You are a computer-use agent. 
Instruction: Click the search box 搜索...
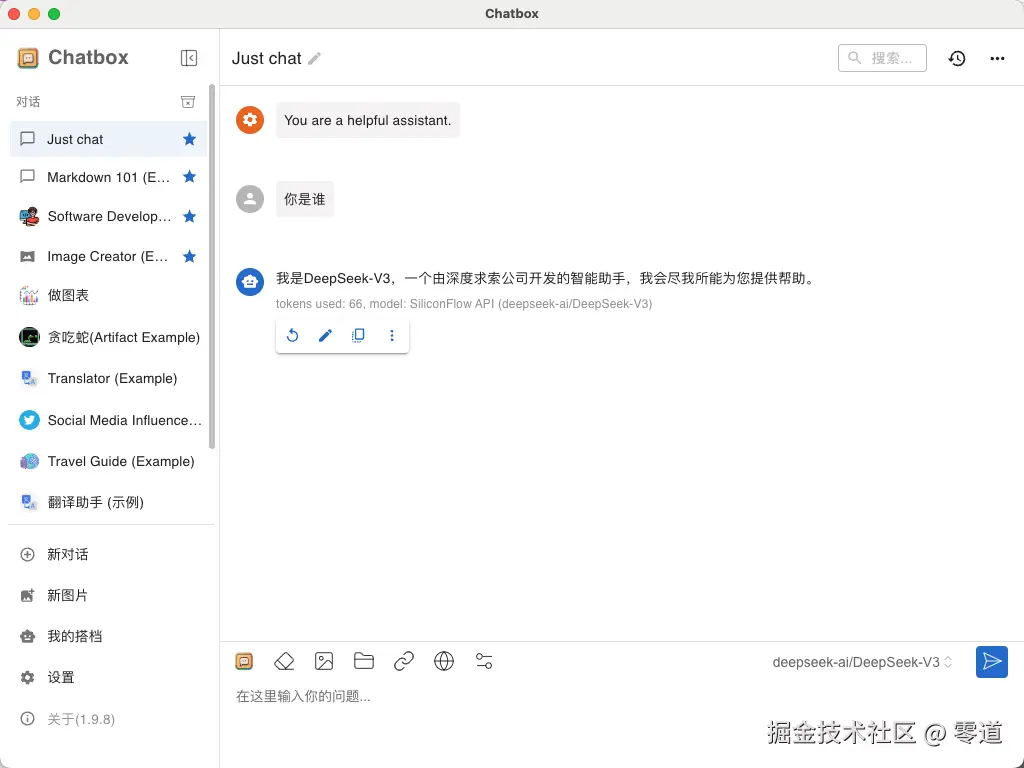coord(882,58)
